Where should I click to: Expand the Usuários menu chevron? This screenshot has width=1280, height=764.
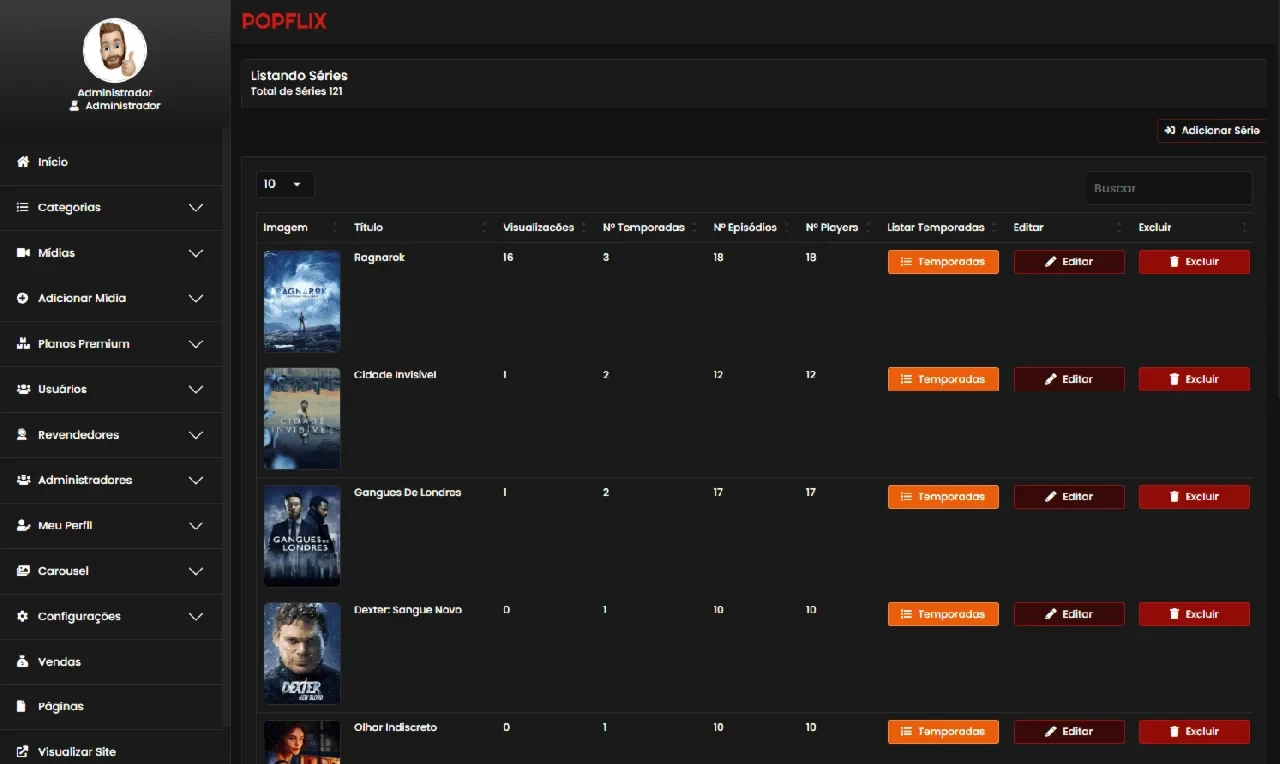[x=196, y=389]
